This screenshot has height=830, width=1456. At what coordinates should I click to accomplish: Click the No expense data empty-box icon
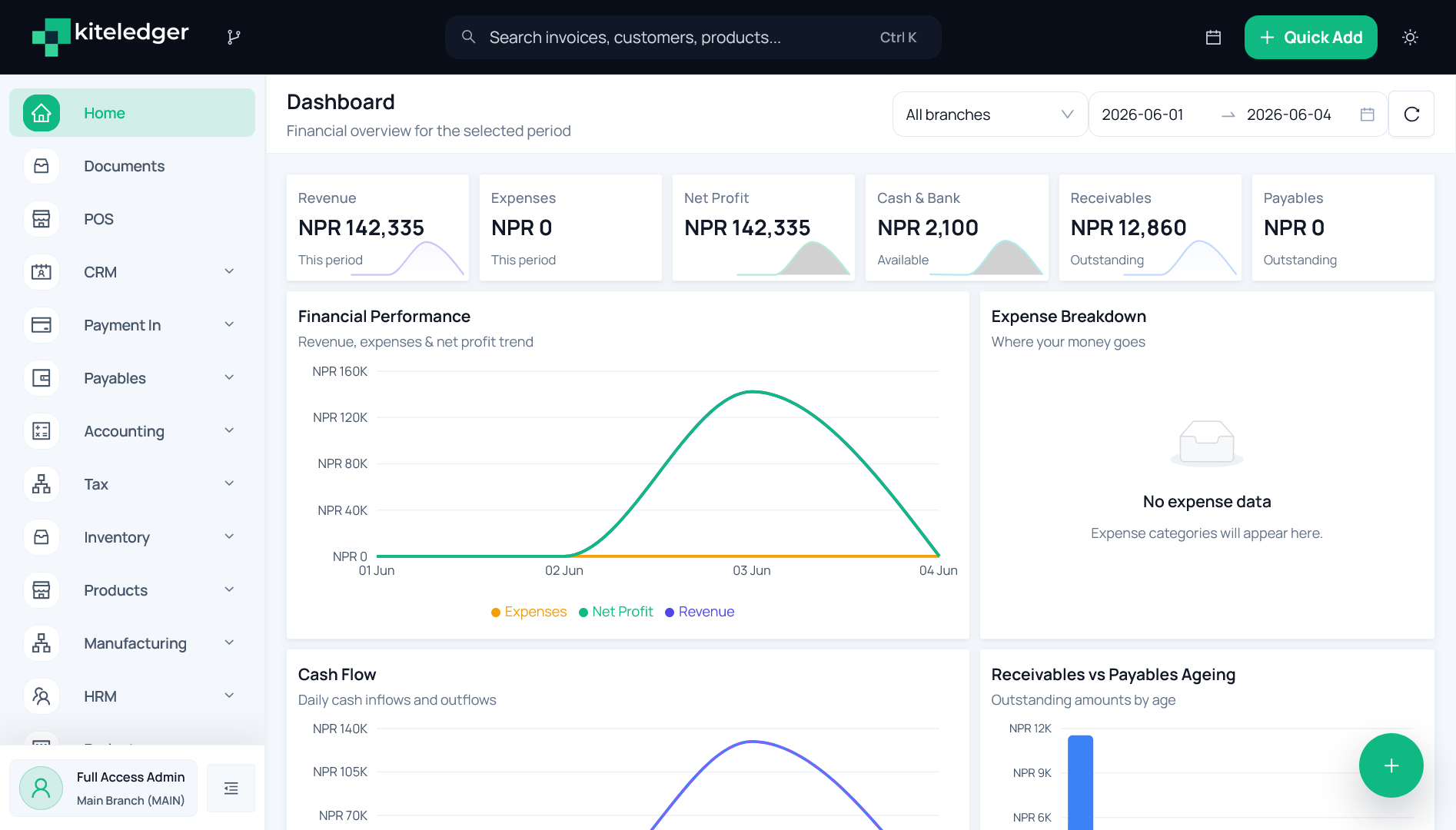[1207, 444]
